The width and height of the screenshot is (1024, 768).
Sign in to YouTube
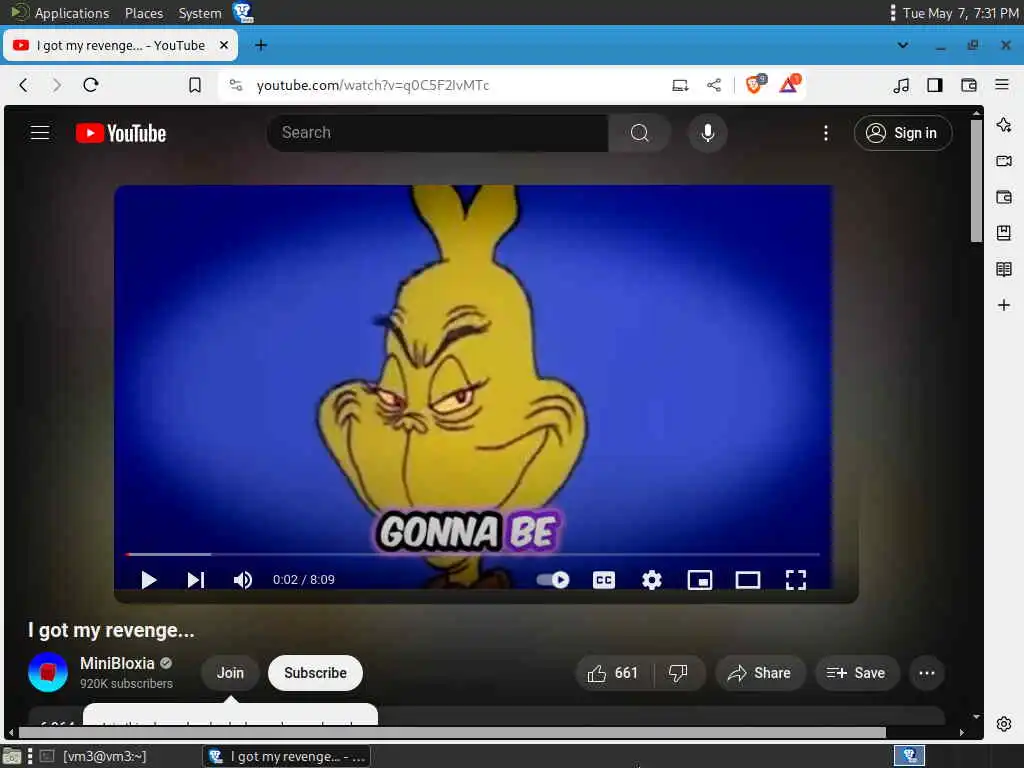tap(903, 133)
